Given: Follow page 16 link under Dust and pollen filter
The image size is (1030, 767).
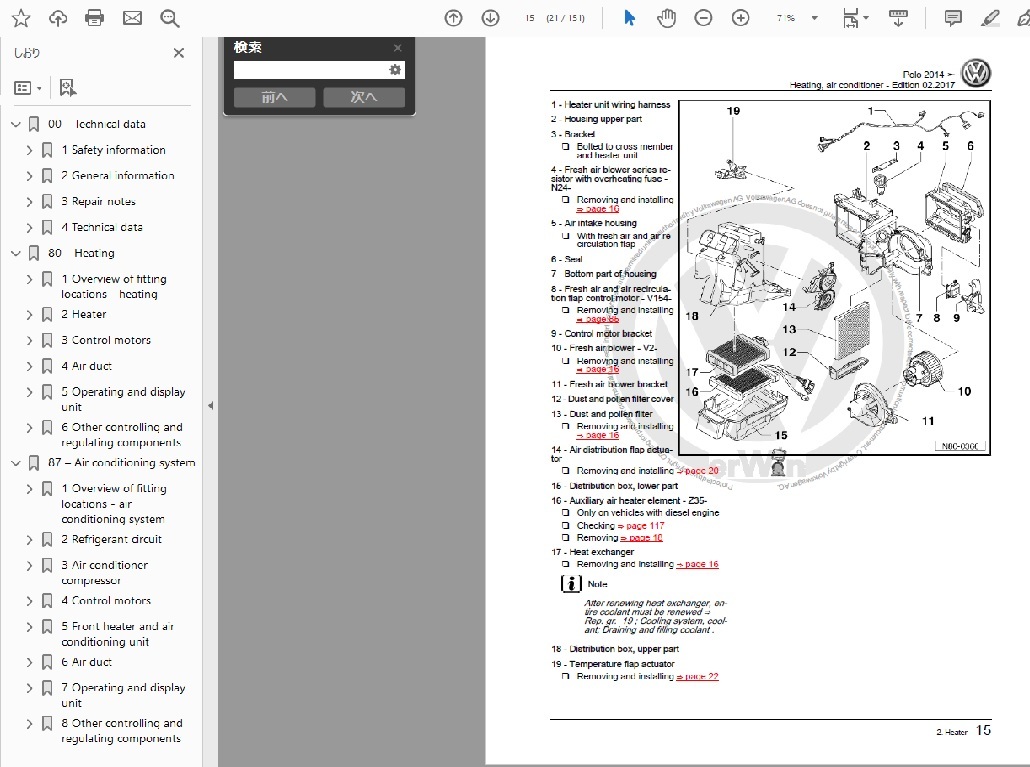Looking at the screenshot, I should pyautogui.click(x=598, y=435).
